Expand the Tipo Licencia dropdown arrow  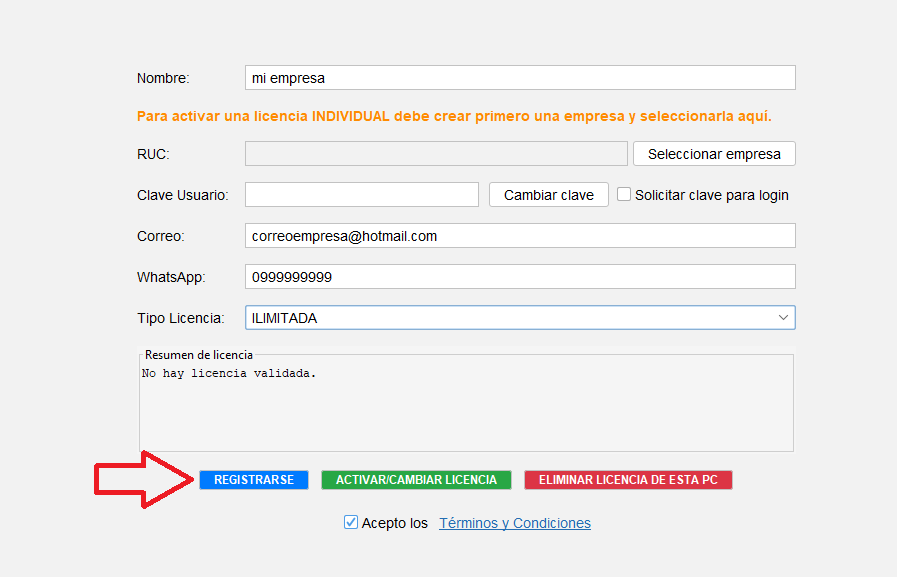click(x=782, y=318)
